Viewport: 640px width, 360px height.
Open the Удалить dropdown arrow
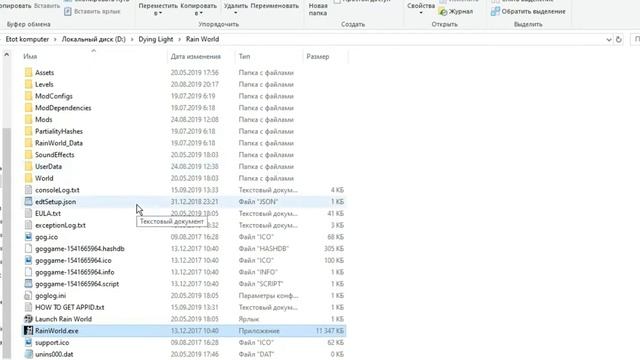coord(236,13)
